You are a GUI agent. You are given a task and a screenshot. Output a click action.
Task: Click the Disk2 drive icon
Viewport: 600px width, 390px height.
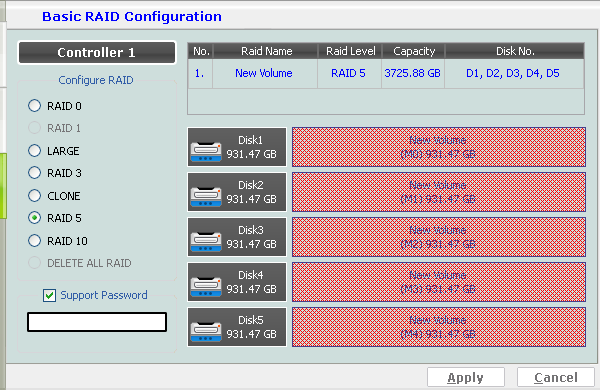click(x=206, y=197)
